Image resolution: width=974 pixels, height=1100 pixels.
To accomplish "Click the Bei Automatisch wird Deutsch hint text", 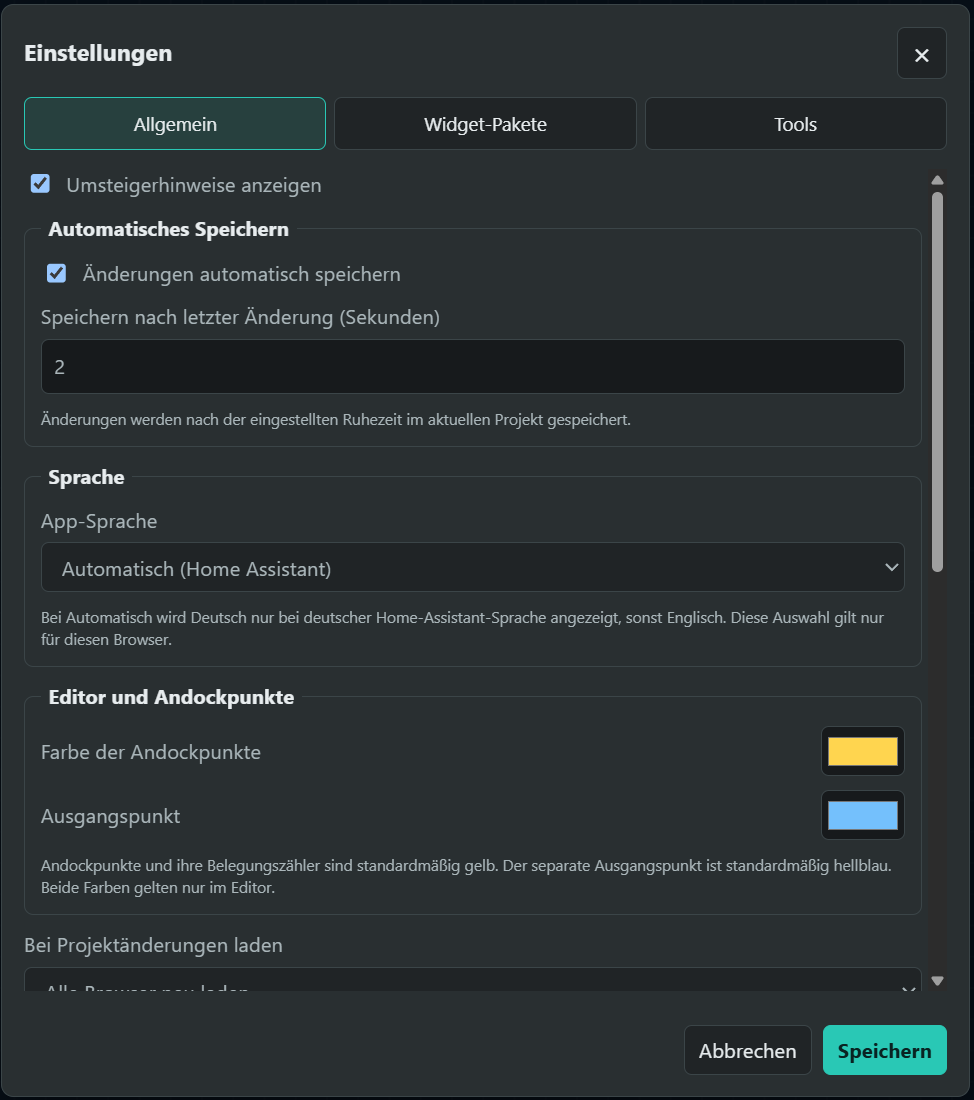I will (x=462, y=629).
